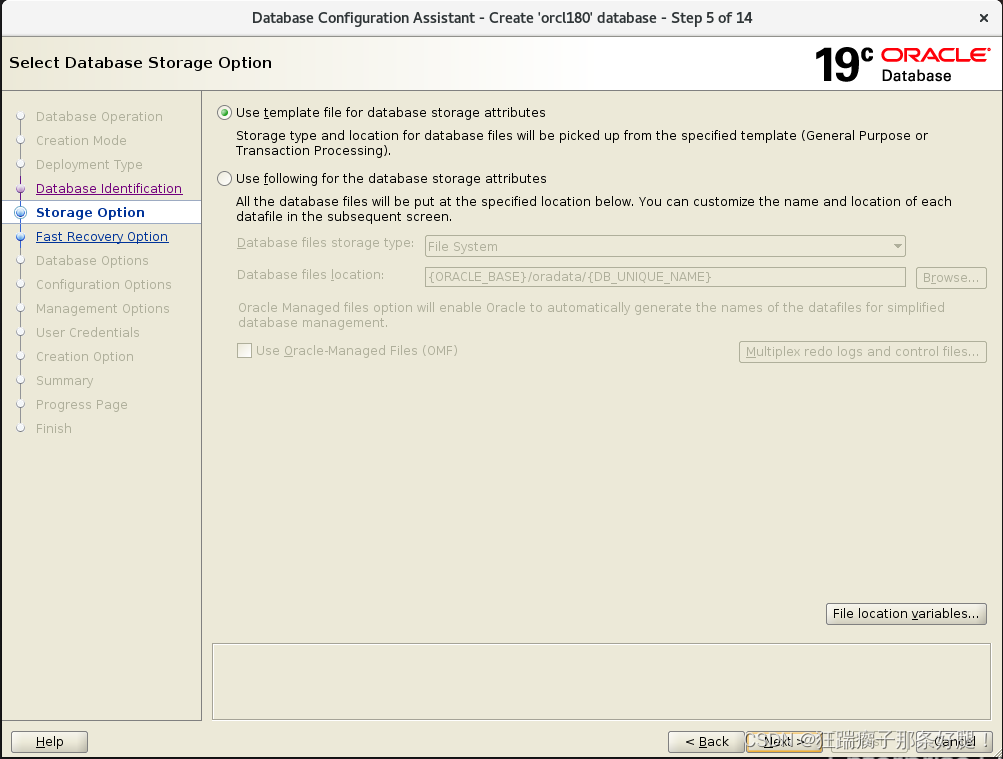Click Finish step label
The height and width of the screenshot is (759, 1003).
point(54,428)
